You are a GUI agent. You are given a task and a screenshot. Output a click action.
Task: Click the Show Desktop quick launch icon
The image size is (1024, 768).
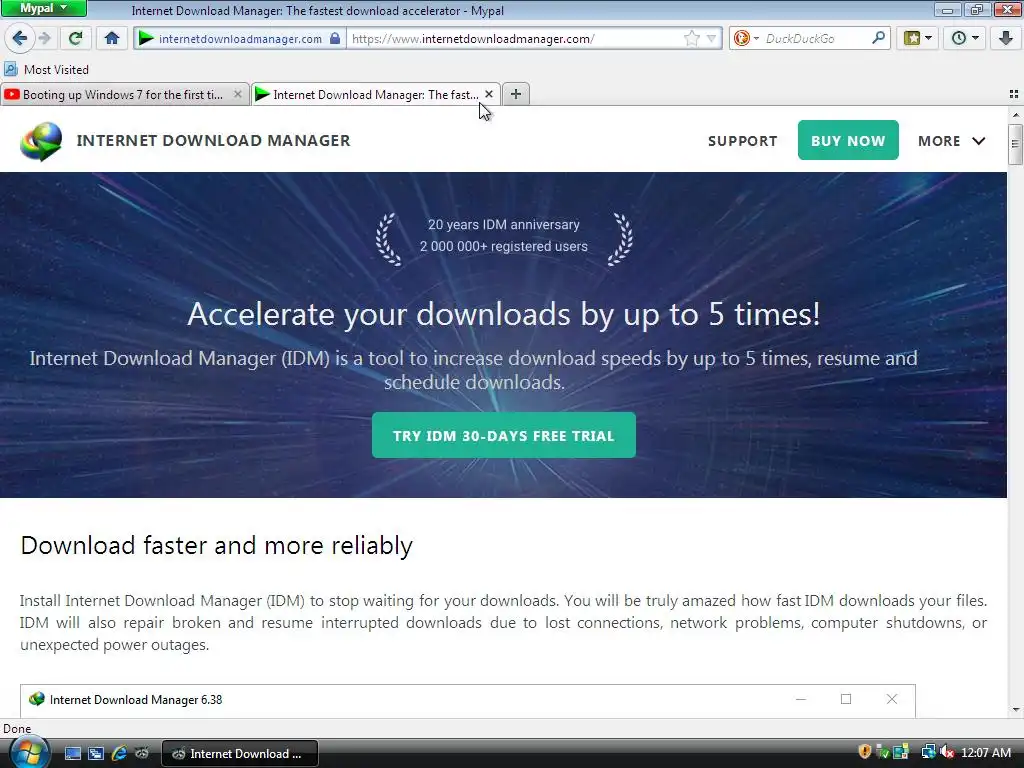[x=72, y=754]
